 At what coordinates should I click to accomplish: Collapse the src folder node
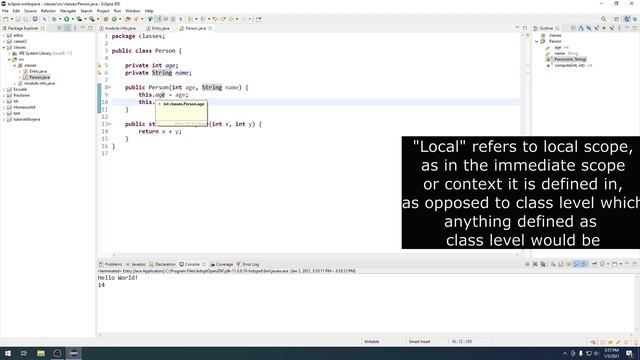(9, 59)
